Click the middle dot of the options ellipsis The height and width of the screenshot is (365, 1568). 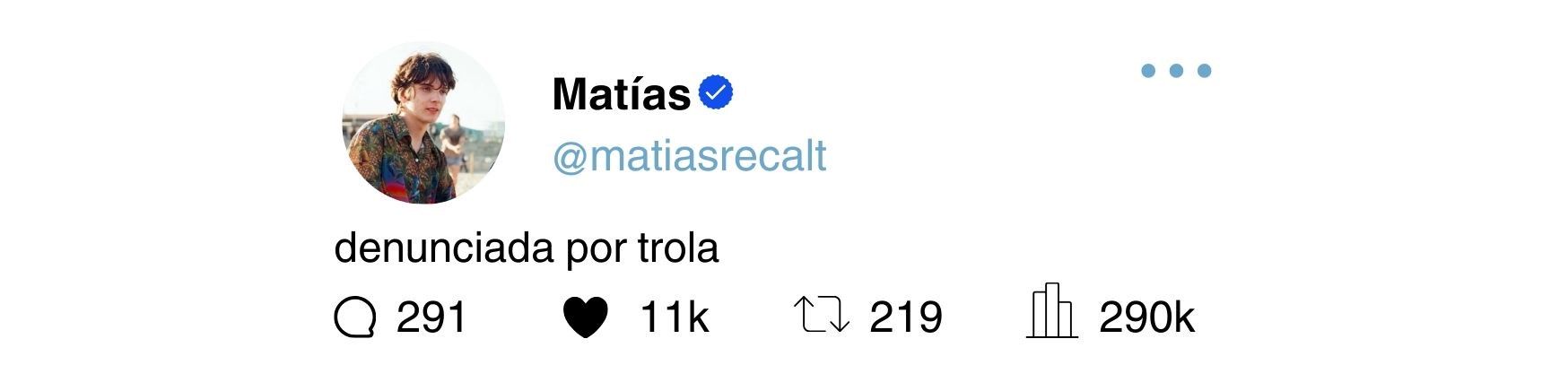[x=1176, y=71]
